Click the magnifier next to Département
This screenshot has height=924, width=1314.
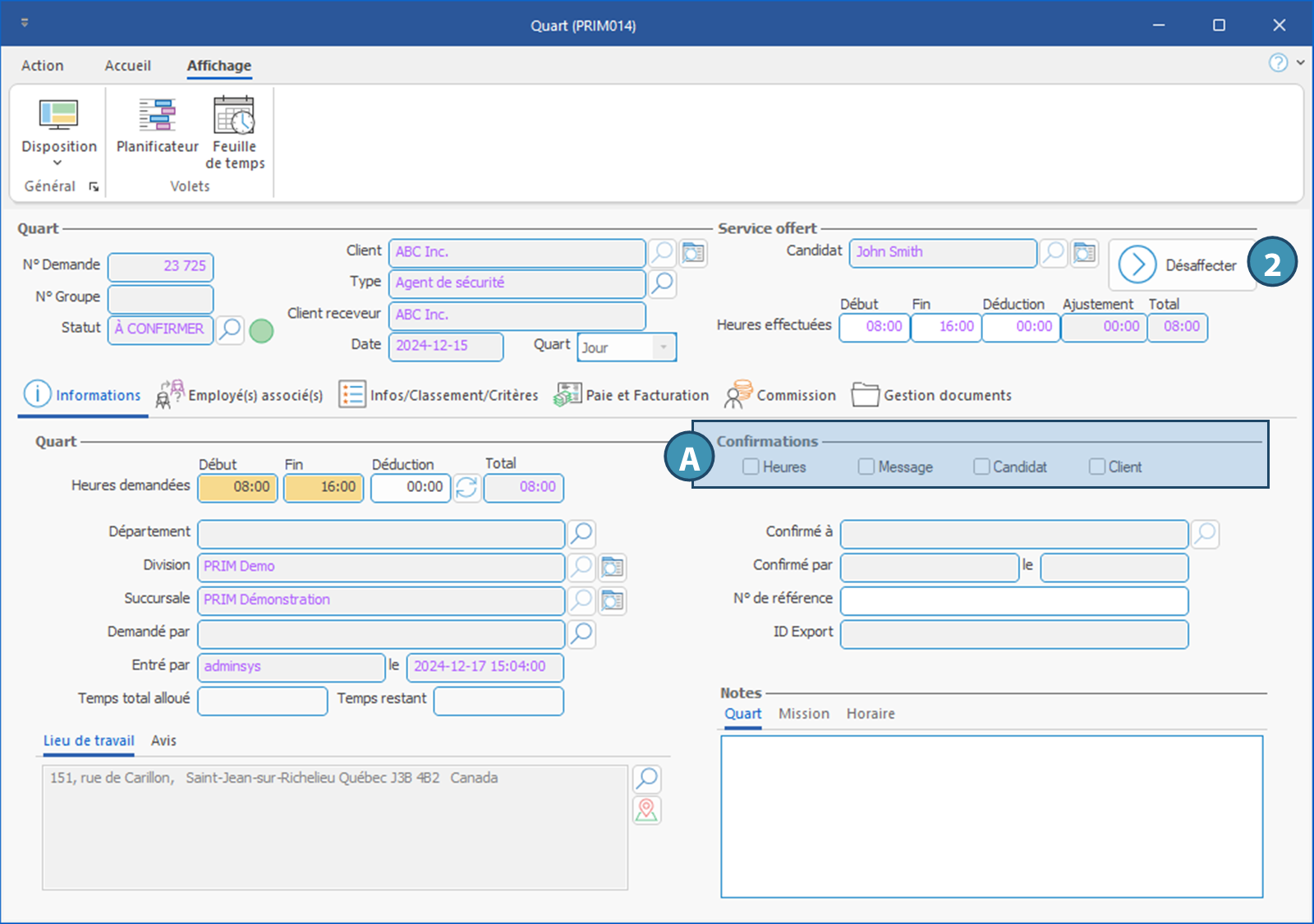[x=581, y=533]
